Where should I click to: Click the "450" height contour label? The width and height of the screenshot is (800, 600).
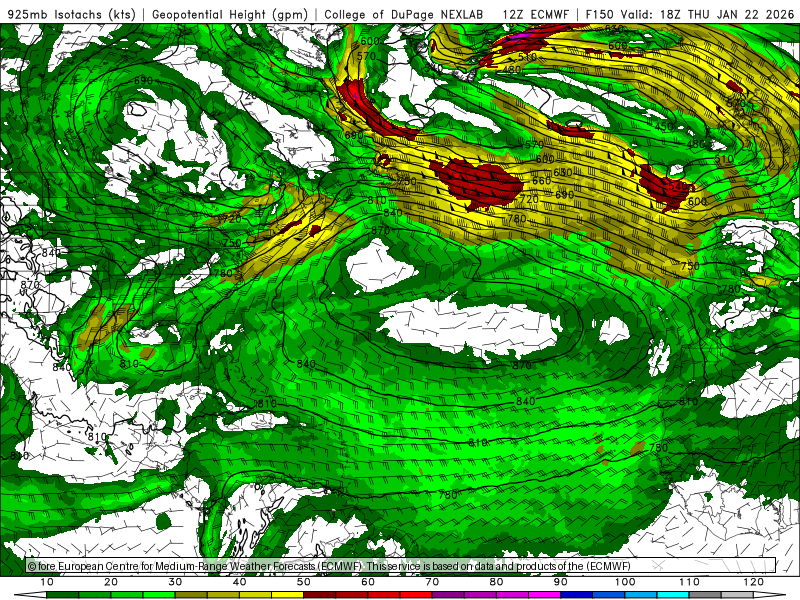tap(664, 126)
